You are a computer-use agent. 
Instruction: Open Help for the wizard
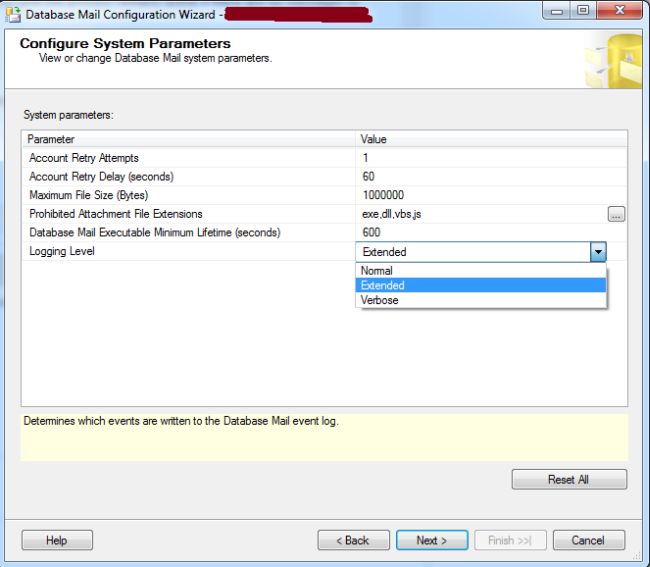point(57,540)
